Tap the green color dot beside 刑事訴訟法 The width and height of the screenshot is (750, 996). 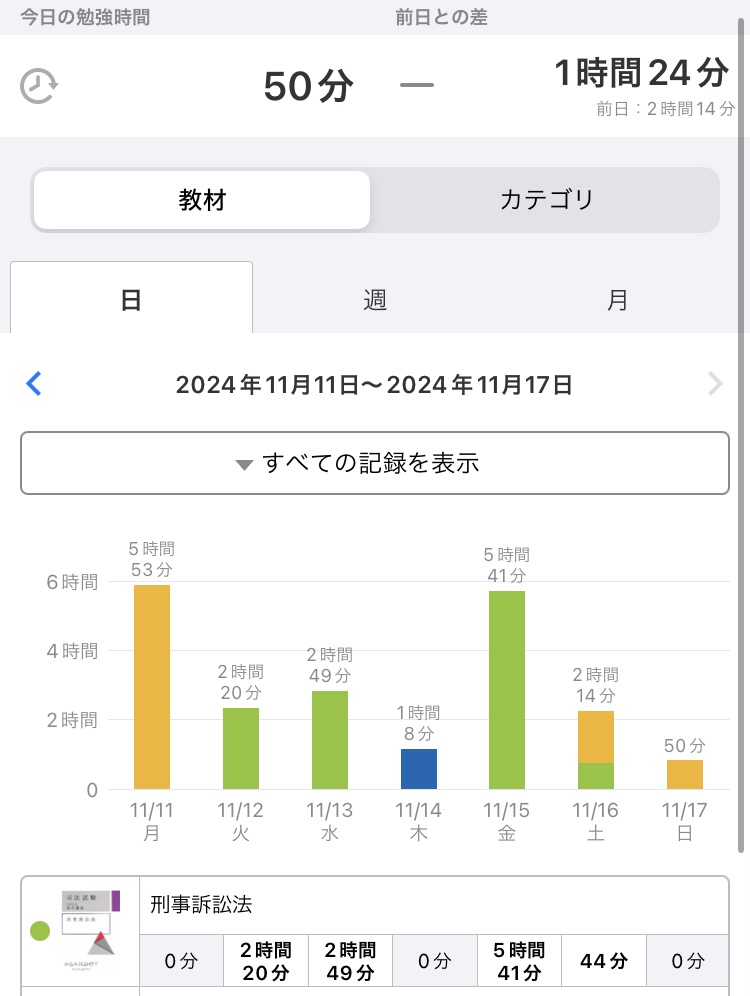pyautogui.click(x=41, y=932)
